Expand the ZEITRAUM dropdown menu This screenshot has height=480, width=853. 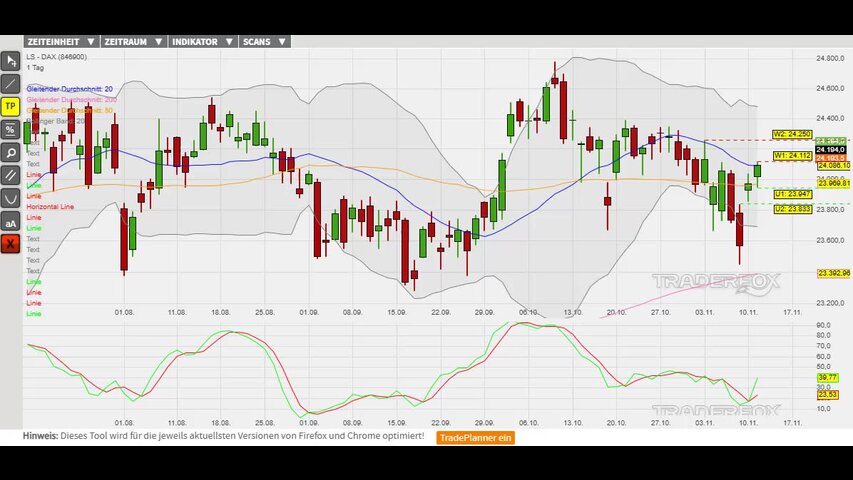[133, 42]
